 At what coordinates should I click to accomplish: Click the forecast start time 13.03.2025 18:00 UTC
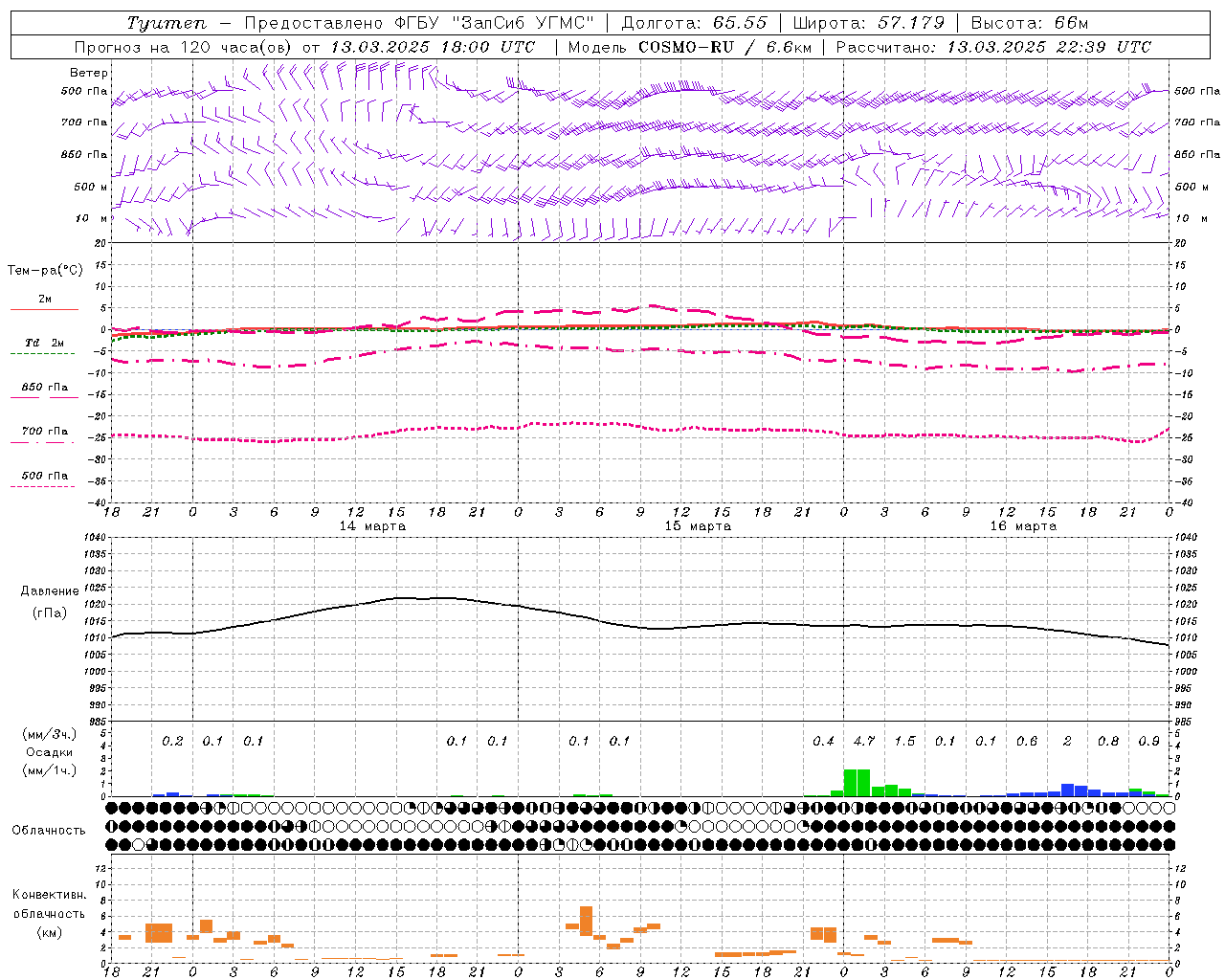pos(434,47)
